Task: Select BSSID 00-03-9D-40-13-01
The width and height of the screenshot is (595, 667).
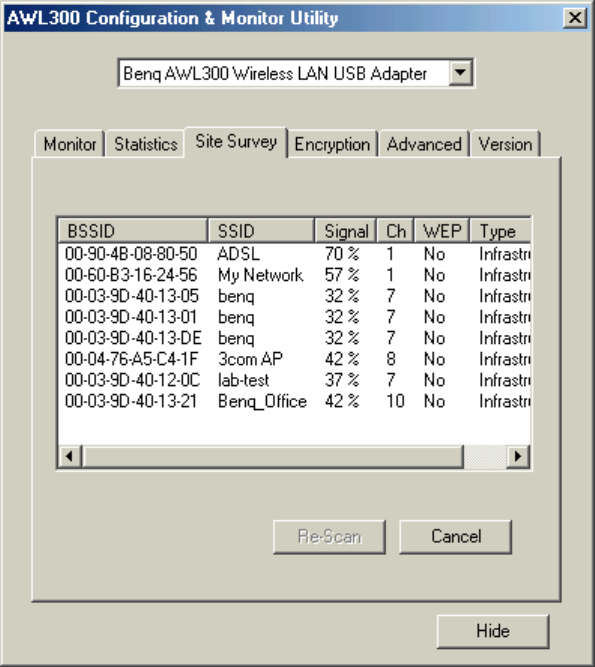Action: tap(131, 317)
